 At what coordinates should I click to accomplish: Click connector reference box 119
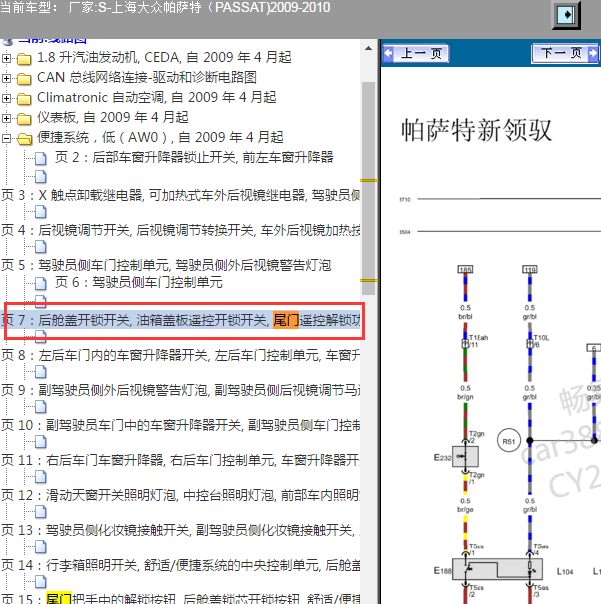pos(530,269)
